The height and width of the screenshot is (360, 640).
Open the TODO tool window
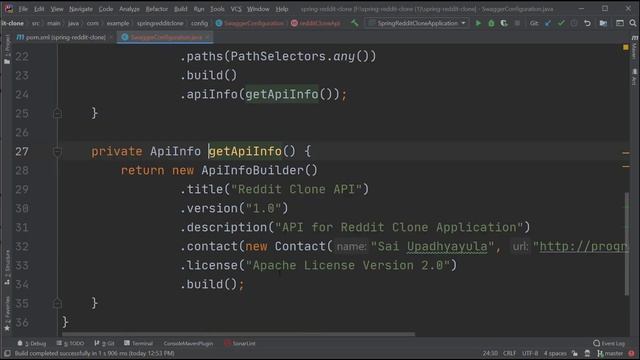(70, 344)
